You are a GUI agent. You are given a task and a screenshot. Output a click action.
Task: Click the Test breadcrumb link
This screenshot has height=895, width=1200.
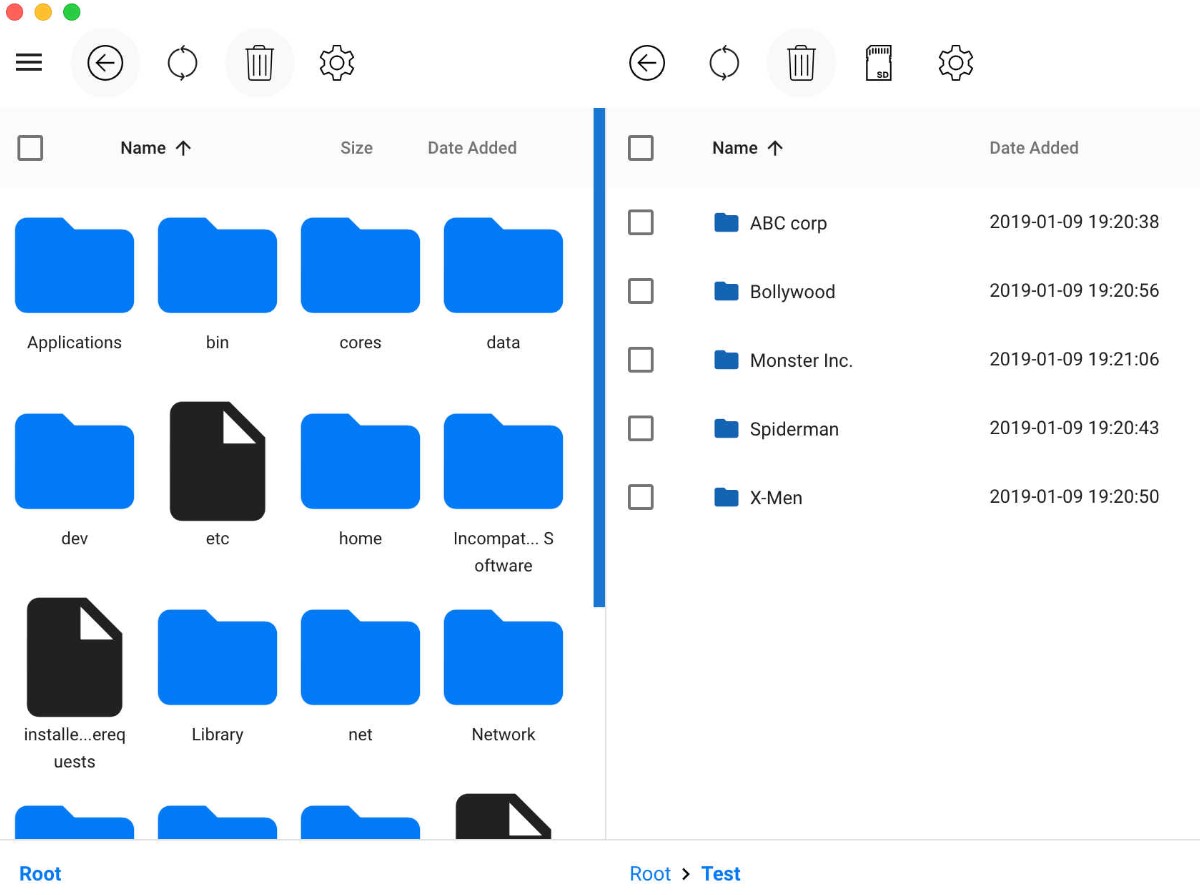721,873
